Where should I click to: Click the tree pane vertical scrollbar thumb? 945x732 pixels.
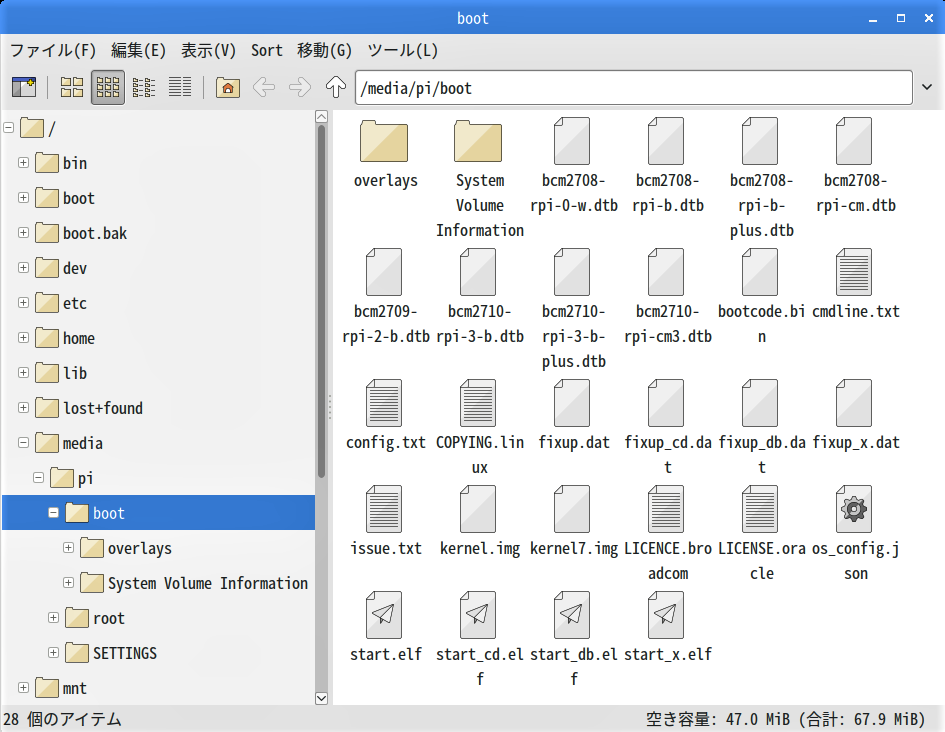[x=322, y=301]
